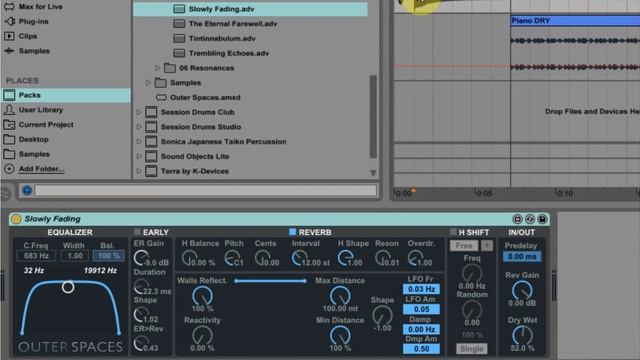The width and height of the screenshot is (640, 360).
Task: Click the Rev Gain knob
Action: 522,291
